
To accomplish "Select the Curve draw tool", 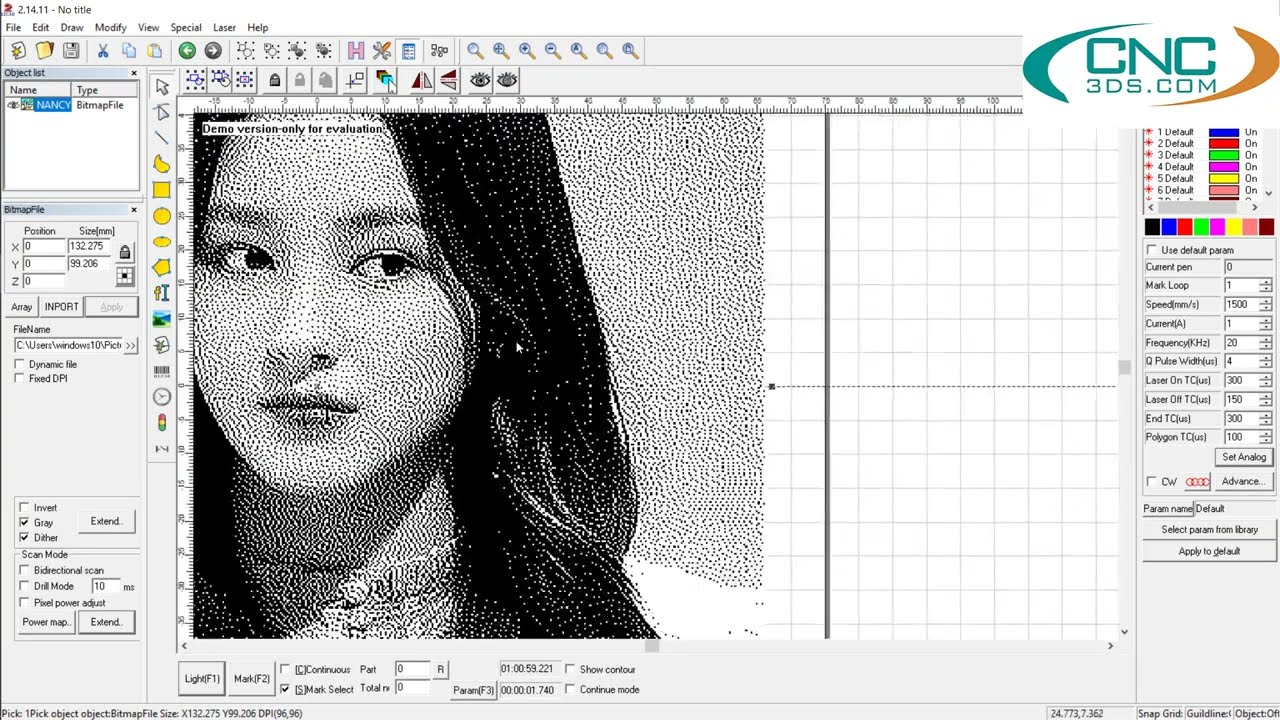I will tap(162, 164).
